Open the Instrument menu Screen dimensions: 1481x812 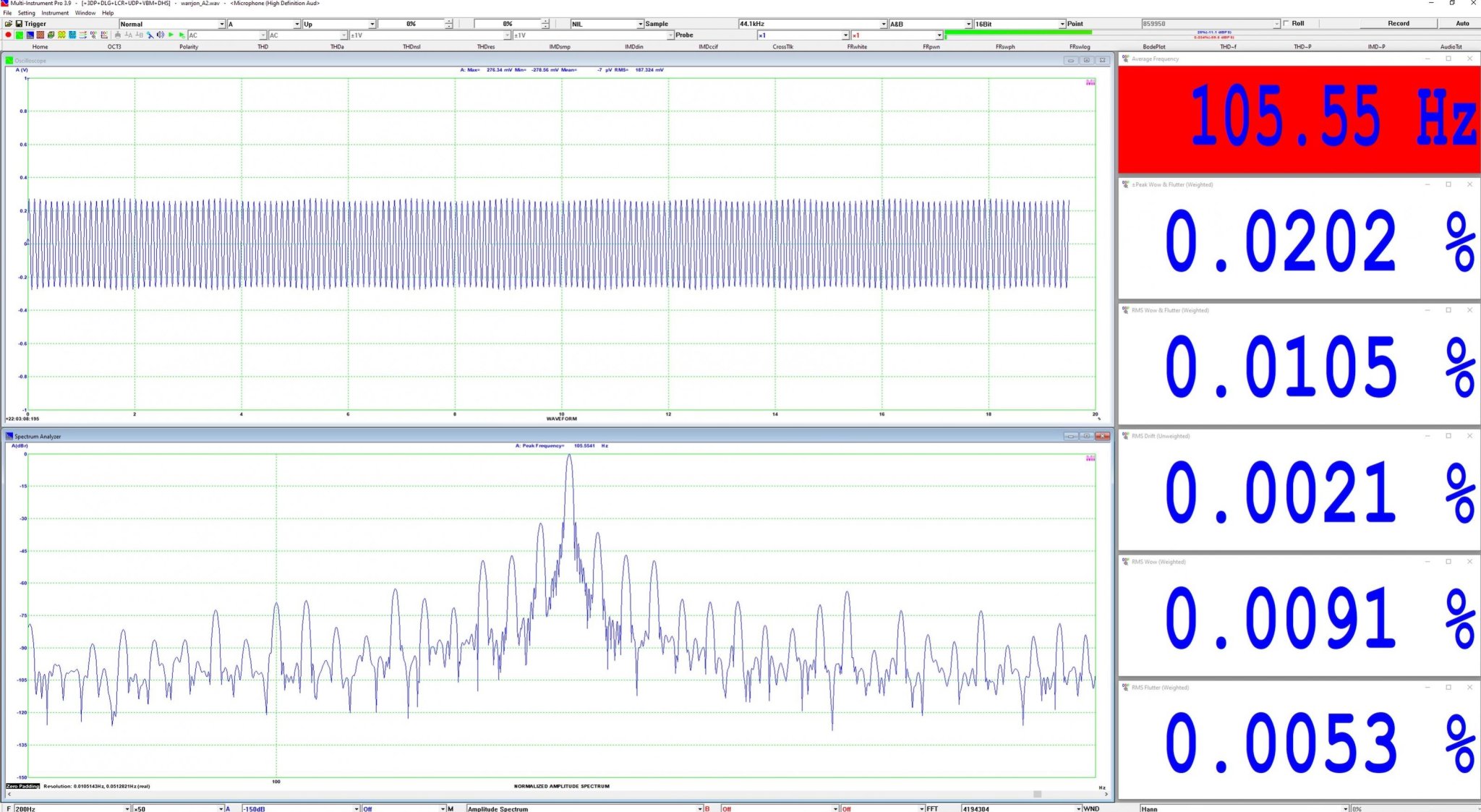(x=55, y=13)
